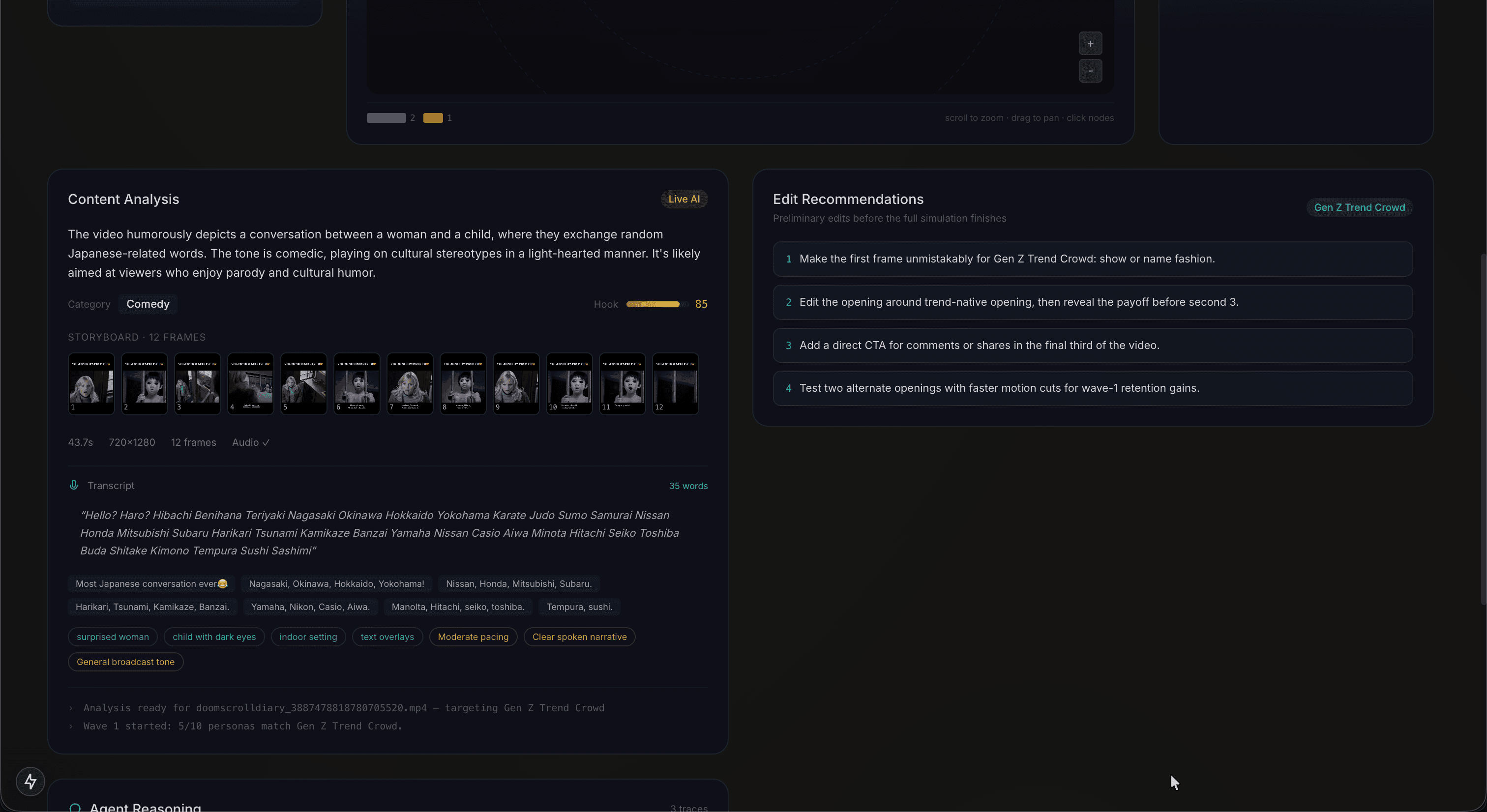Select recommendation 4 about alternate openings
The height and width of the screenshot is (812, 1487).
(x=1092, y=388)
